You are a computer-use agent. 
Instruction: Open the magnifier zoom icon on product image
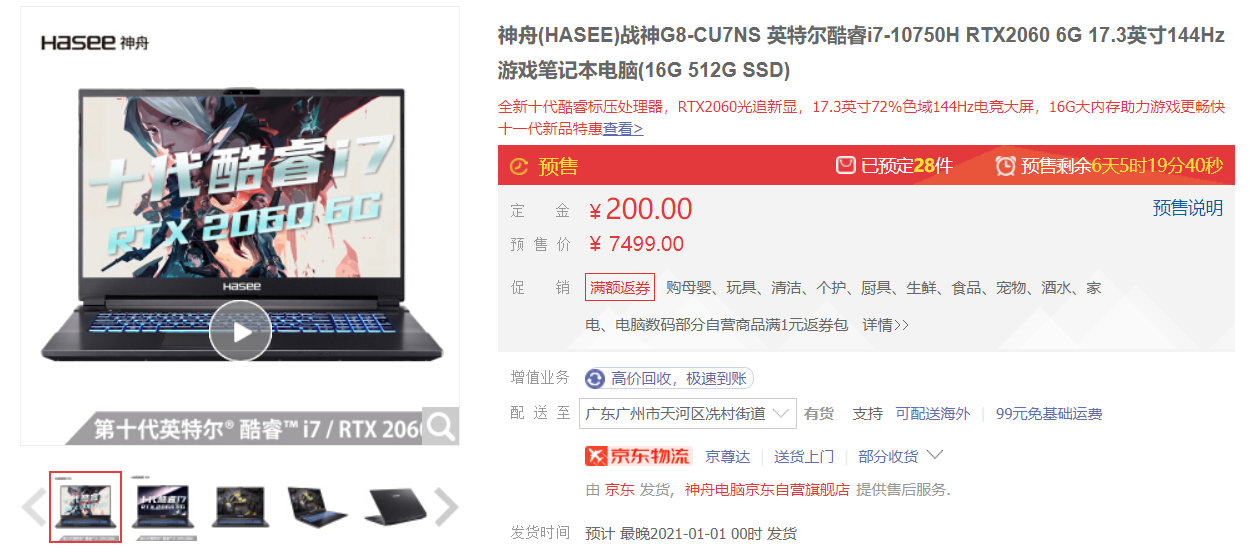pyautogui.click(x=440, y=426)
